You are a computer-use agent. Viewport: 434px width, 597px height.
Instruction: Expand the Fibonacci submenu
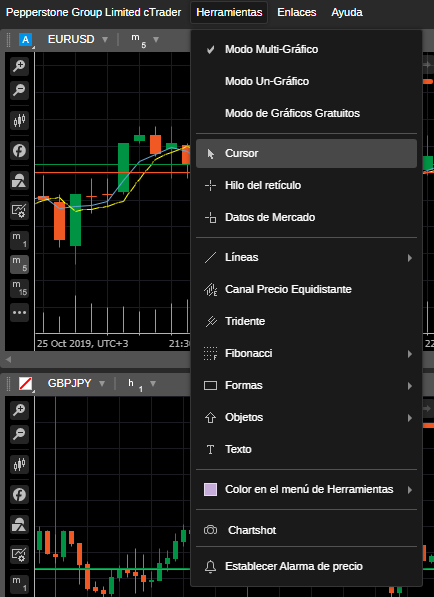click(x=306, y=353)
